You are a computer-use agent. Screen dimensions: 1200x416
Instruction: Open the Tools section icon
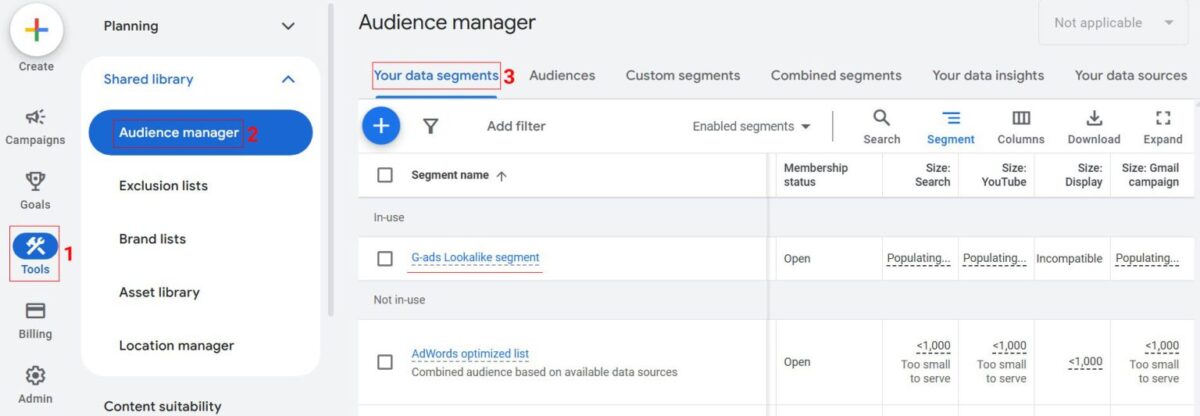(x=35, y=247)
